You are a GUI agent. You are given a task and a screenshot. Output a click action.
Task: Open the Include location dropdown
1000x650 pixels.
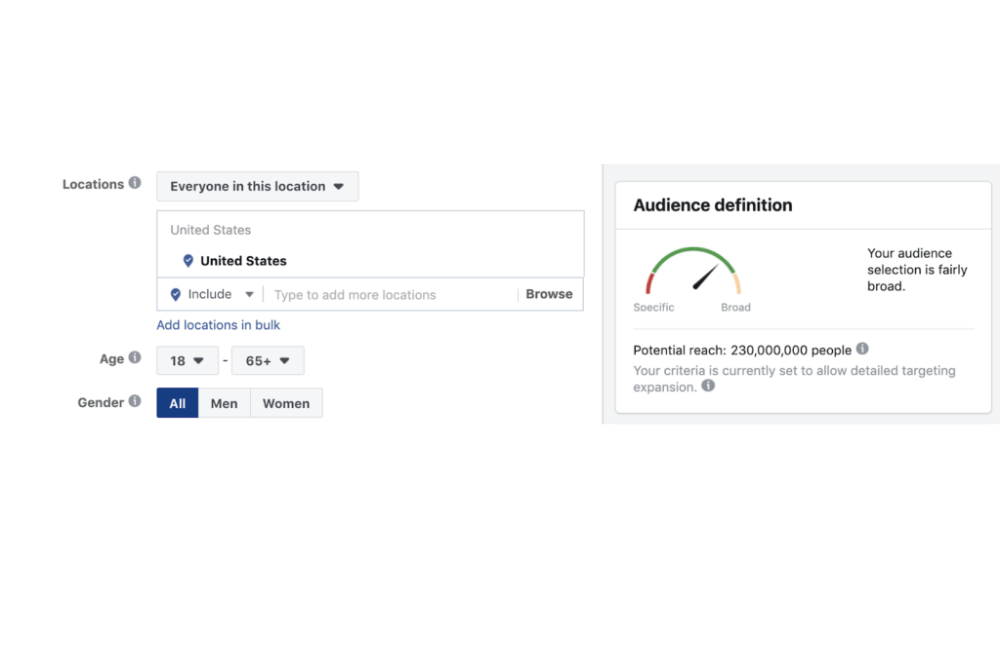[212, 294]
